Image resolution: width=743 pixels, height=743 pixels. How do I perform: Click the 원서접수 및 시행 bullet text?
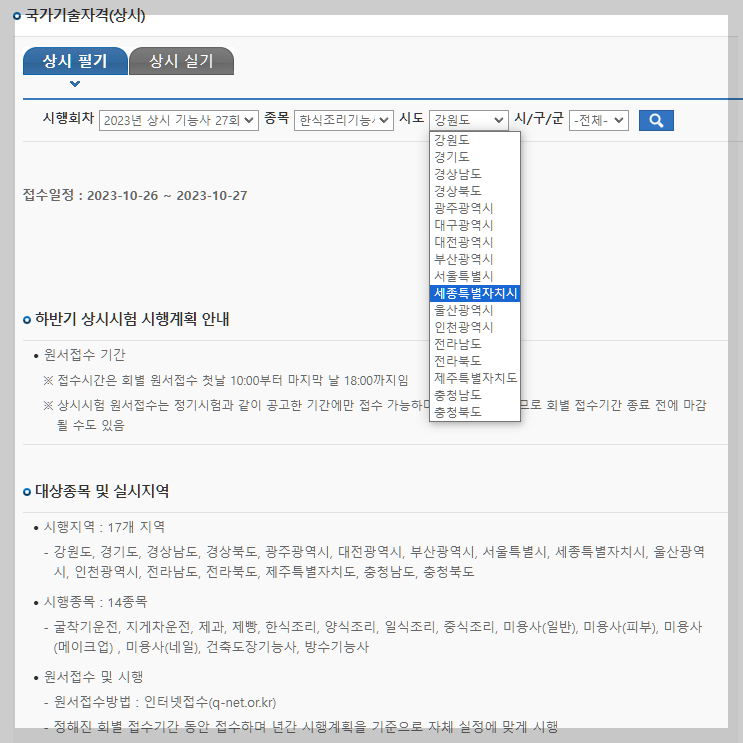click(x=93, y=677)
